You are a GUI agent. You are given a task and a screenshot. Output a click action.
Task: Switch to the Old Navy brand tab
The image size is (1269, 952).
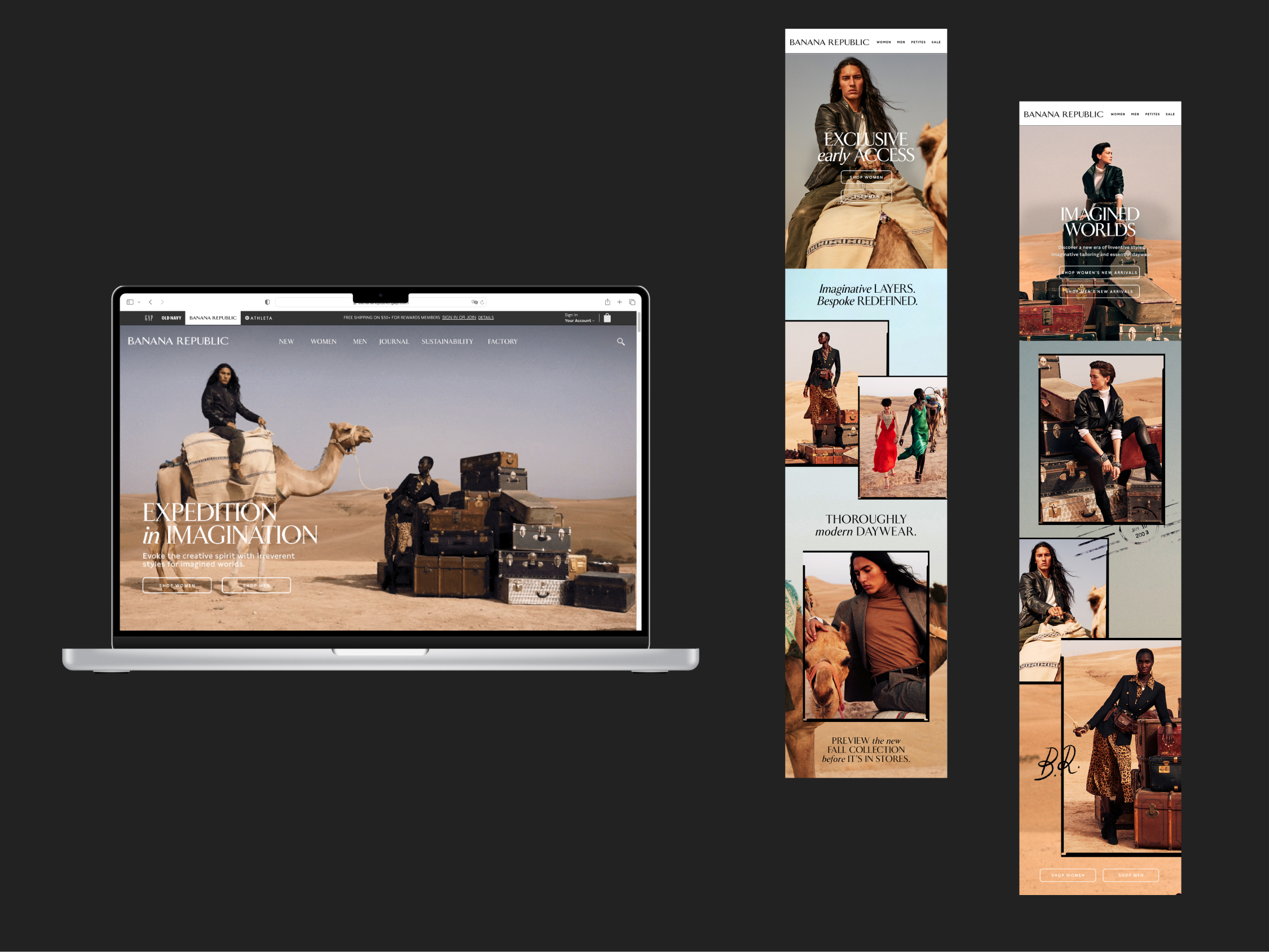[x=171, y=318]
